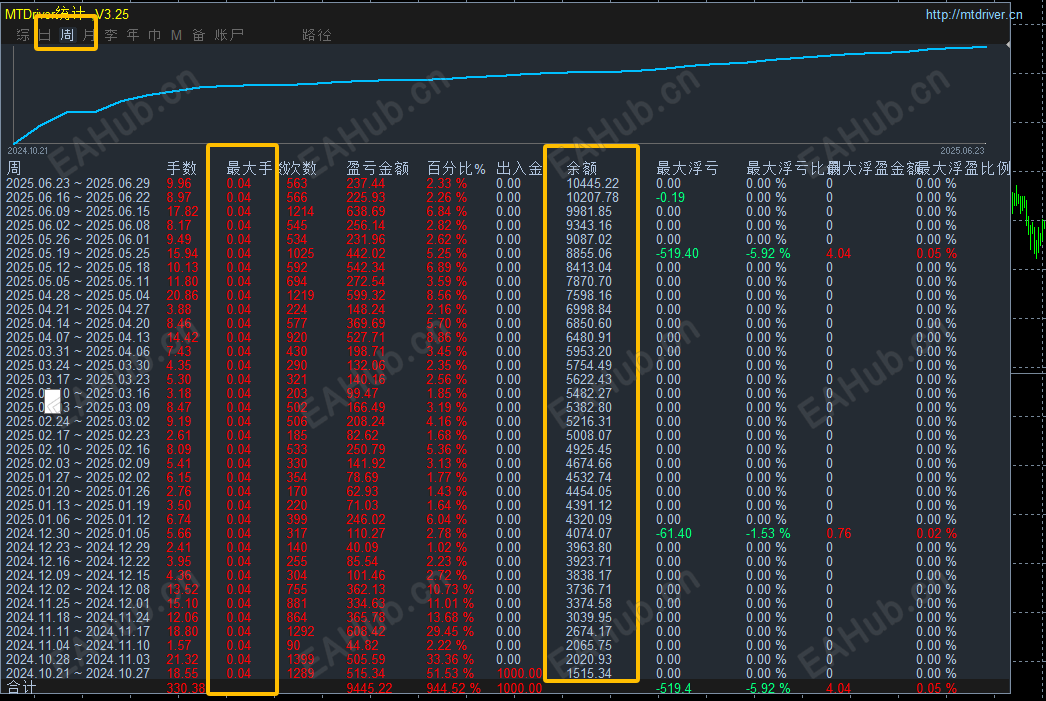Switch to the 月 monthly tab
This screenshot has height=701, width=1046.
(89, 35)
